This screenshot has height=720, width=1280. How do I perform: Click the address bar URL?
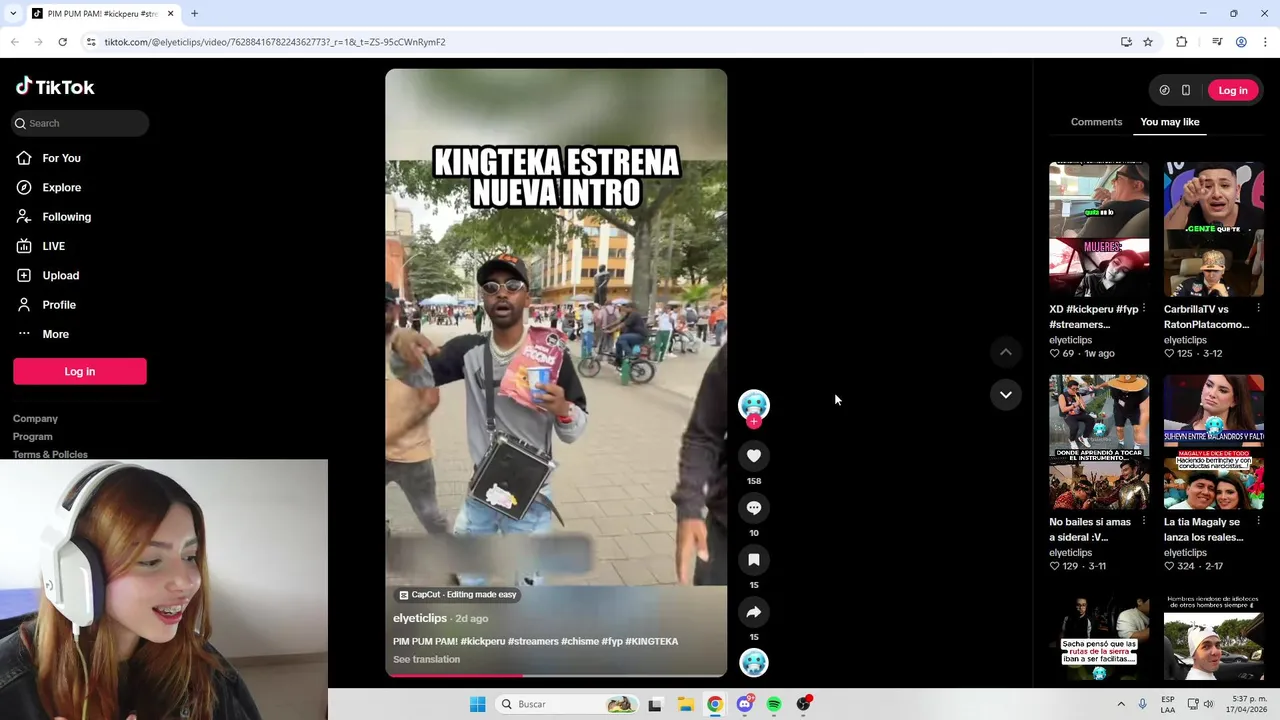pos(275,42)
